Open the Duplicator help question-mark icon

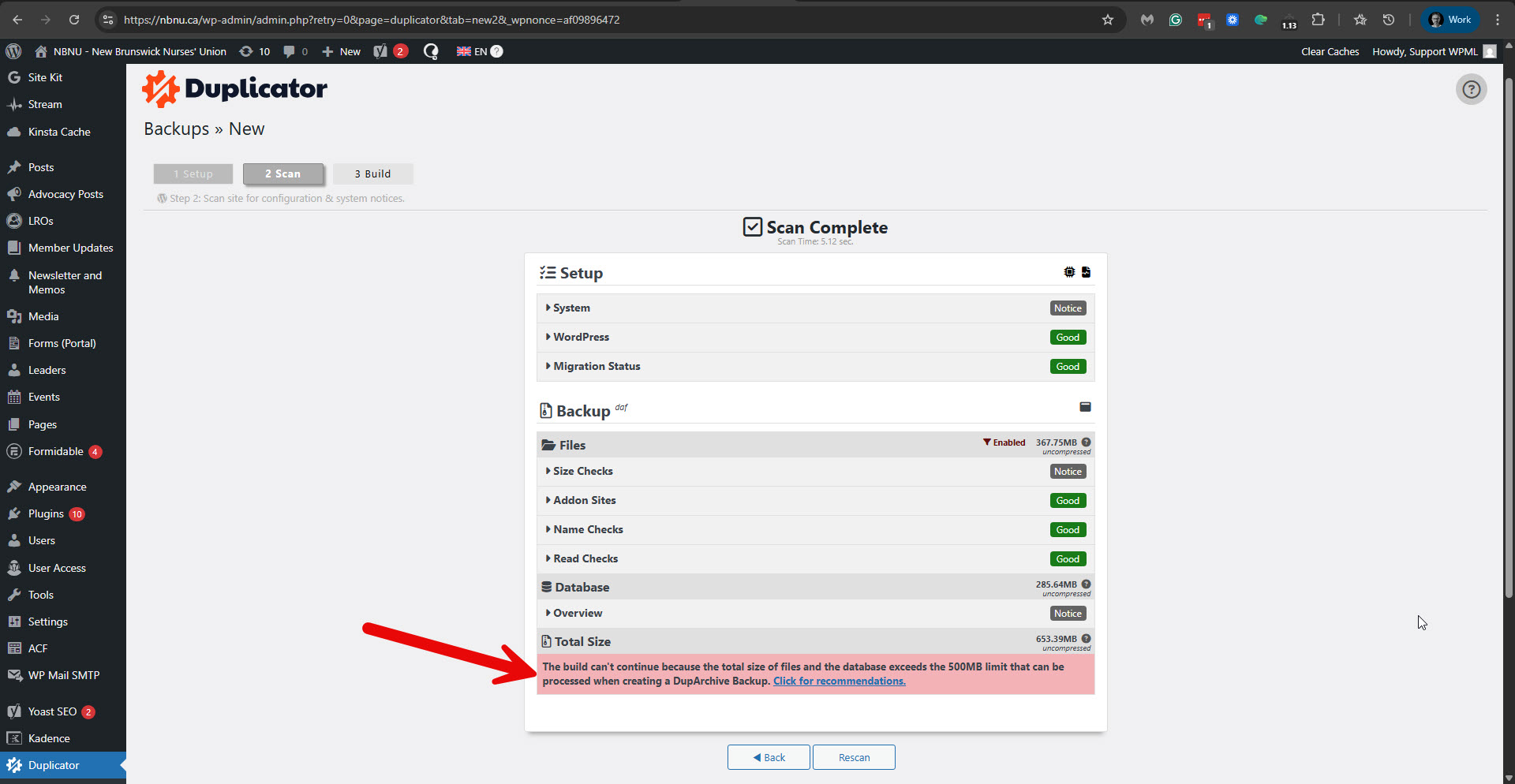(x=1471, y=90)
